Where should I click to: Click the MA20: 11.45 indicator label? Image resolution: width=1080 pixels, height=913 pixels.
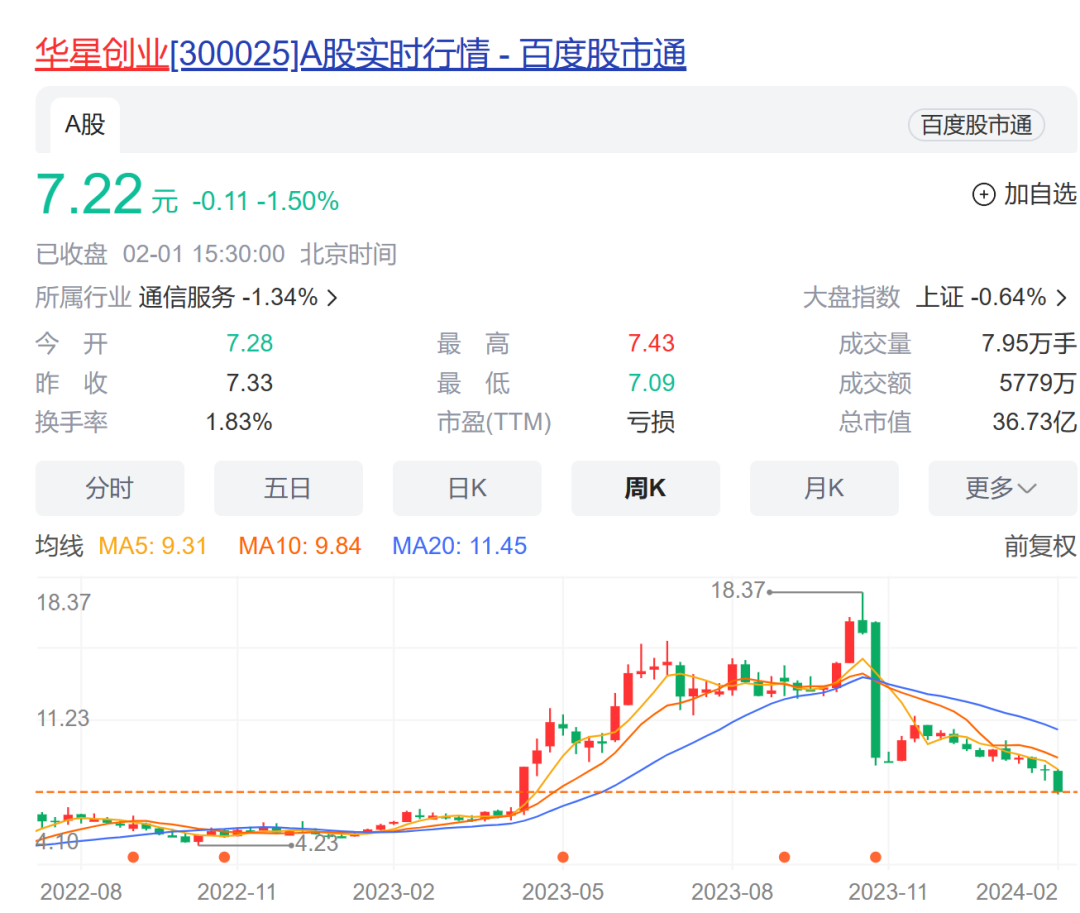point(459,546)
